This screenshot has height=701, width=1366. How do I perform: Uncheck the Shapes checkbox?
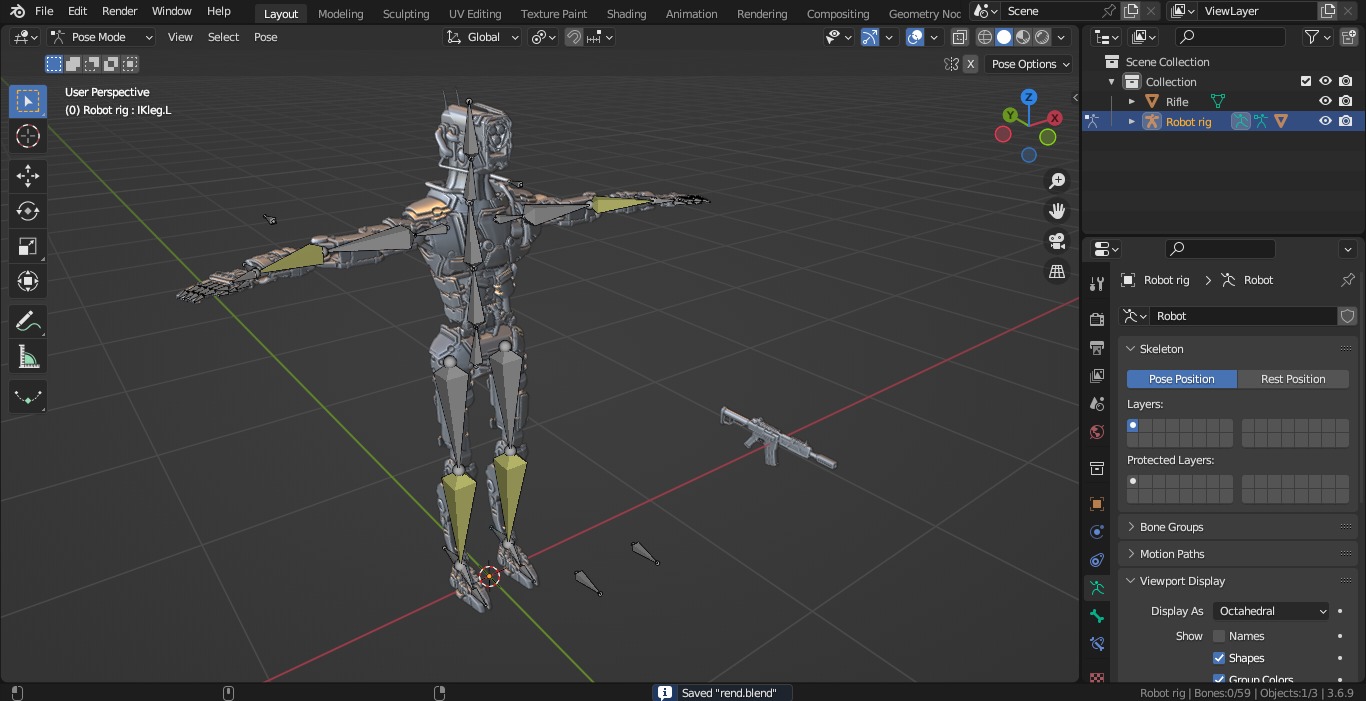1219,658
